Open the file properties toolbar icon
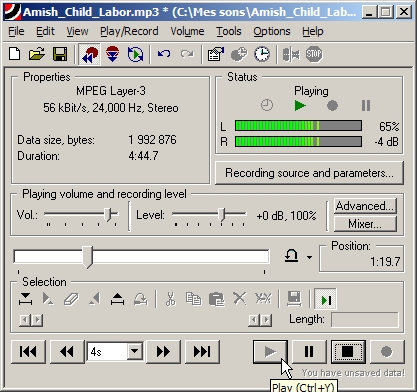 coord(216,54)
